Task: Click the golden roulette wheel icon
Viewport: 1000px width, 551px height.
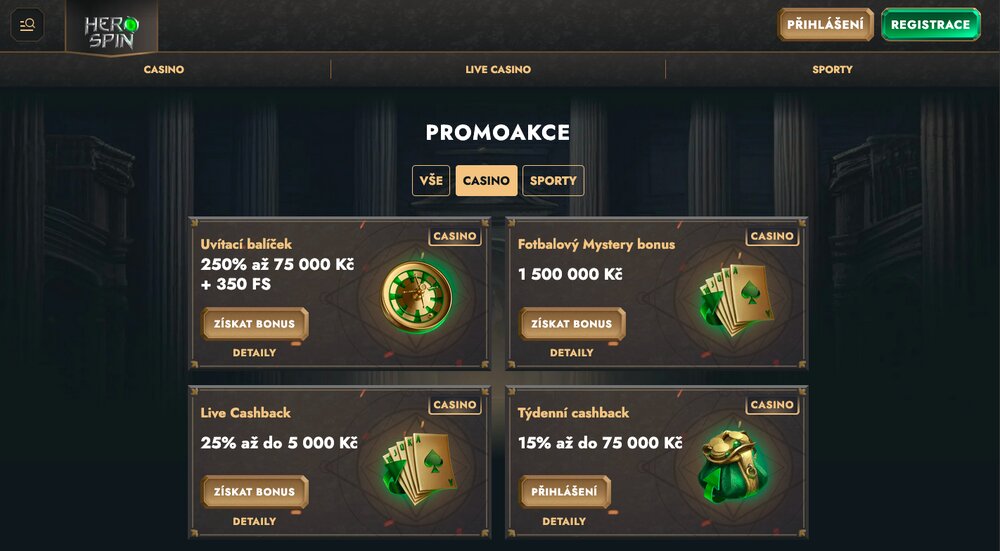Action: click(416, 297)
